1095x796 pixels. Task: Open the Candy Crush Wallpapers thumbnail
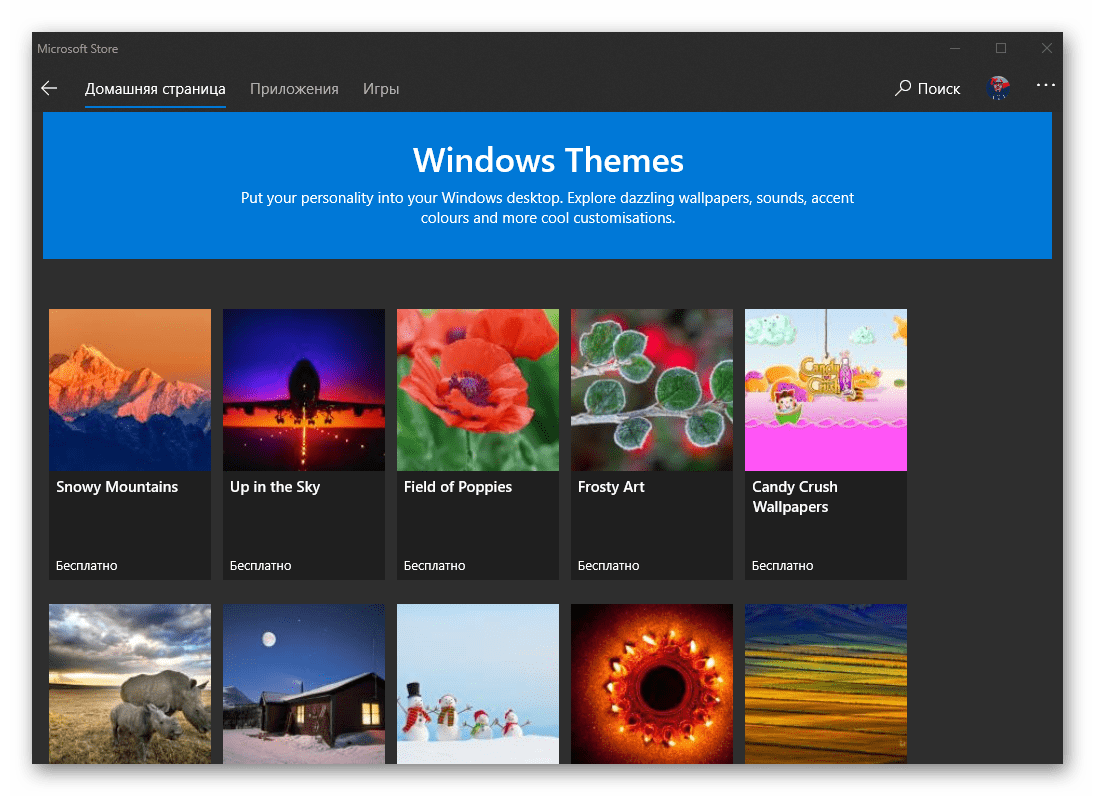click(x=825, y=390)
